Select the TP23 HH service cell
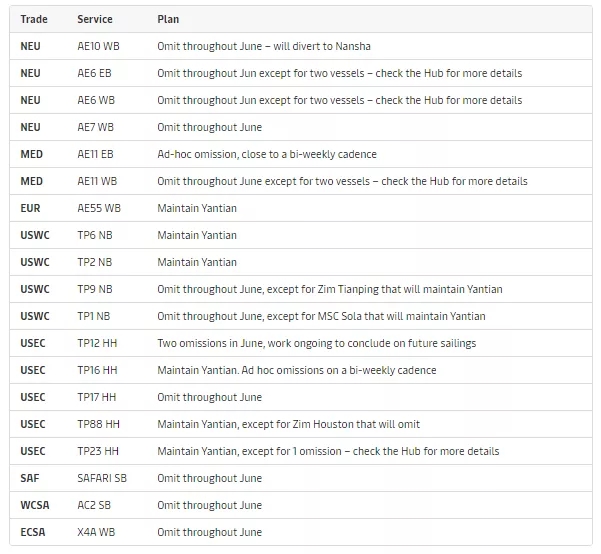This screenshot has height=554, width=601. (97, 452)
